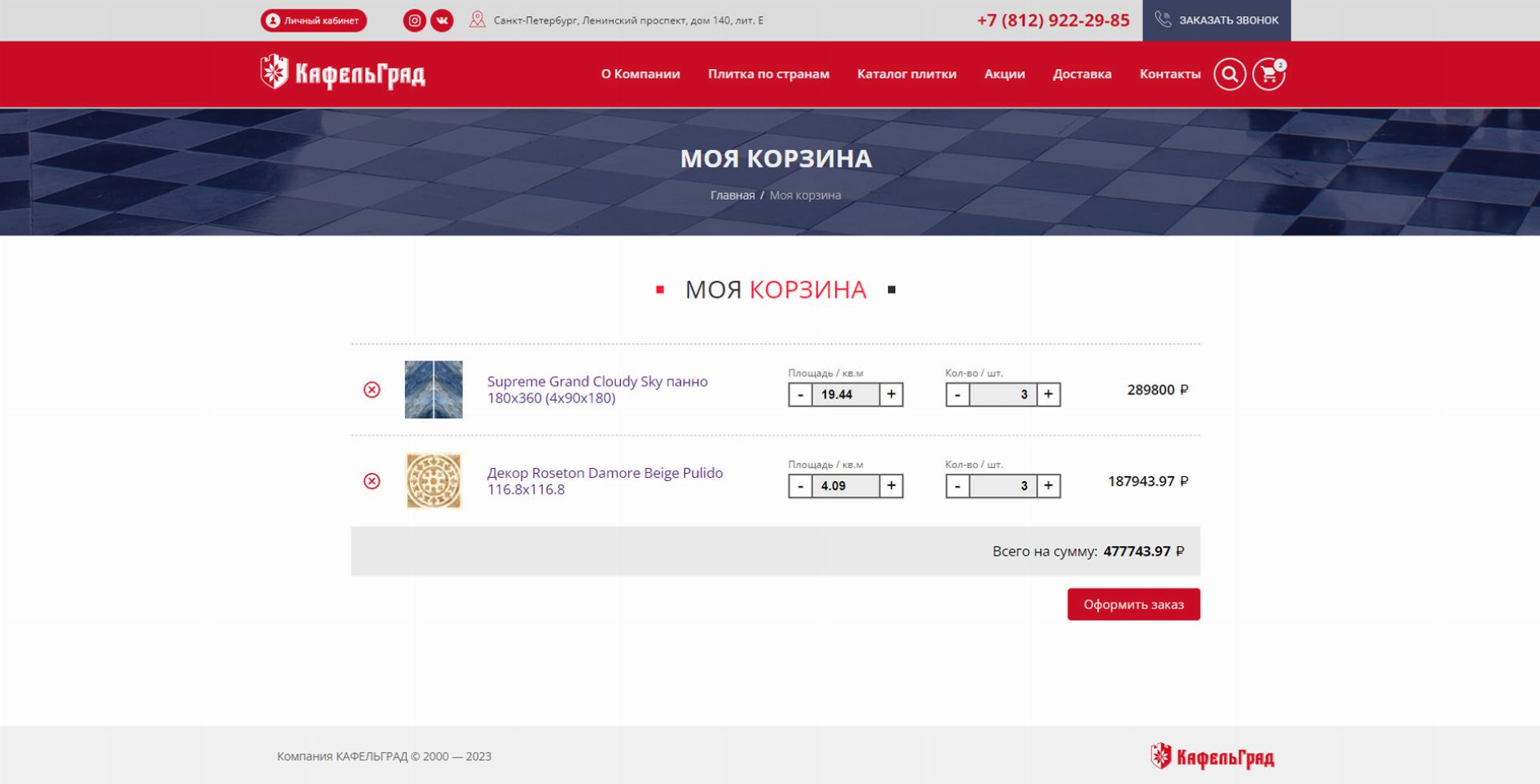
Task: Remove Декор Roseton Damore Beige item
Action: pos(371,481)
